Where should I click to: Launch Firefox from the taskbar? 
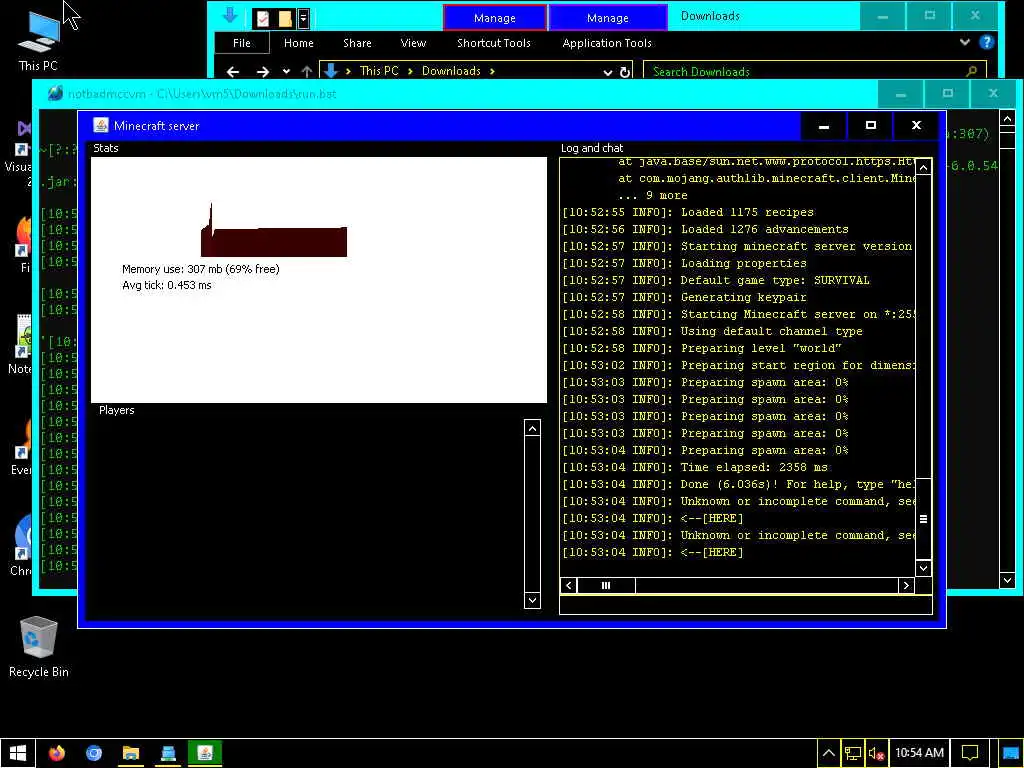pyautogui.click(x=57, y=753)
